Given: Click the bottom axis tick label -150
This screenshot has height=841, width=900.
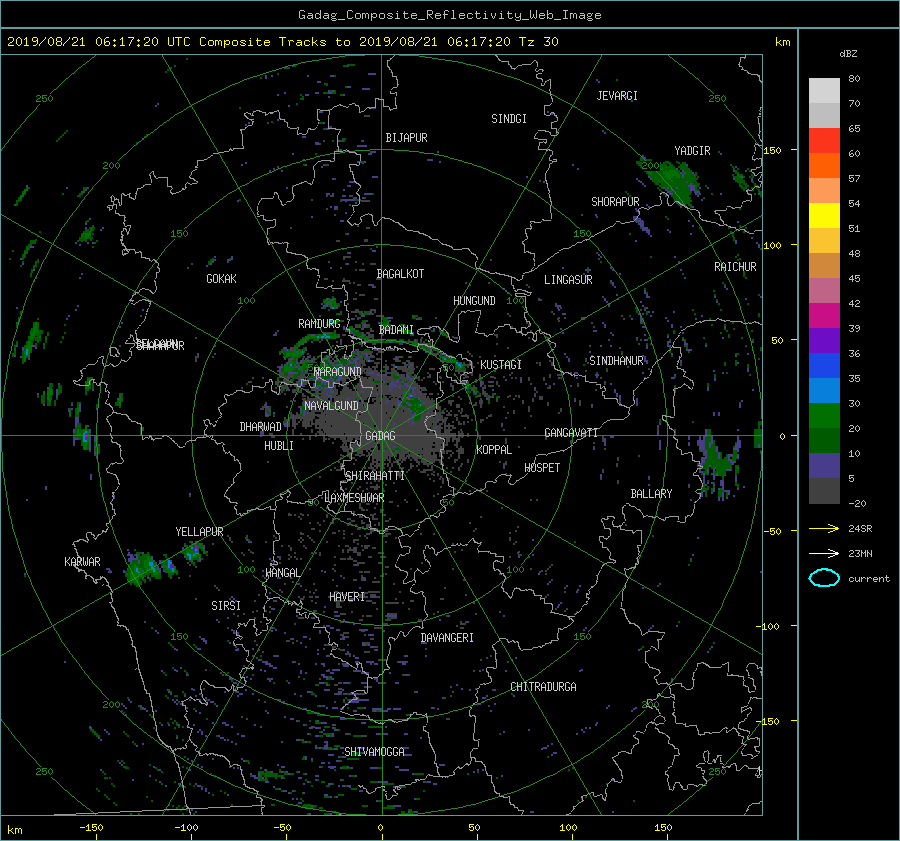Looking at the screenshot, I should pyautogui.click(x=91, y=828).
